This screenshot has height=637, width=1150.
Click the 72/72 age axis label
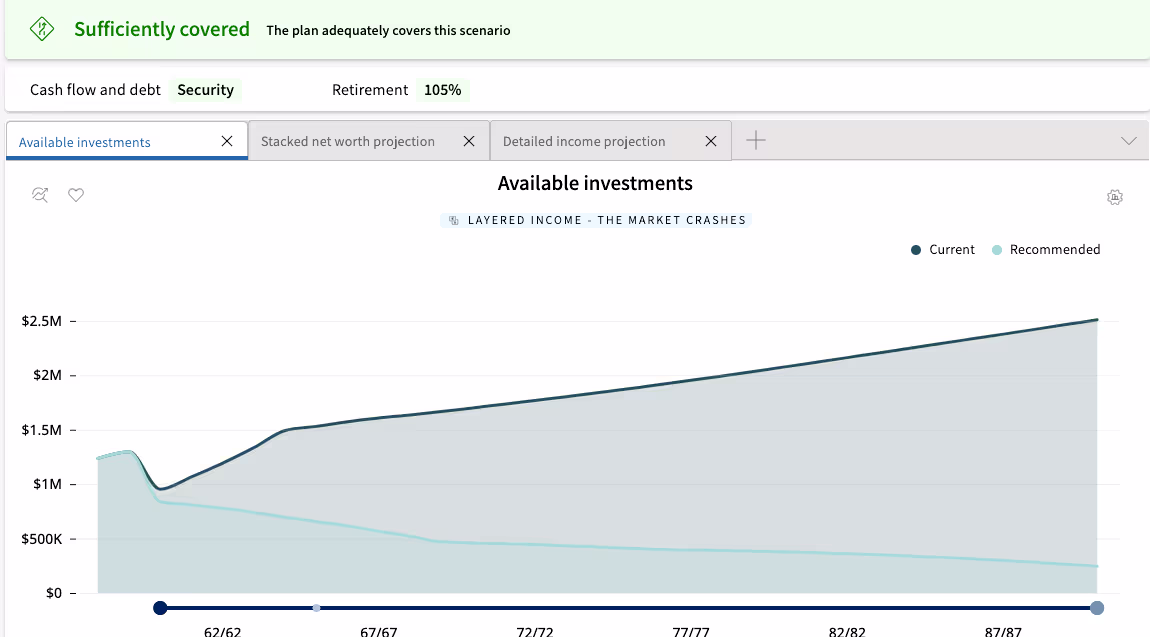[x=535, y=632]
